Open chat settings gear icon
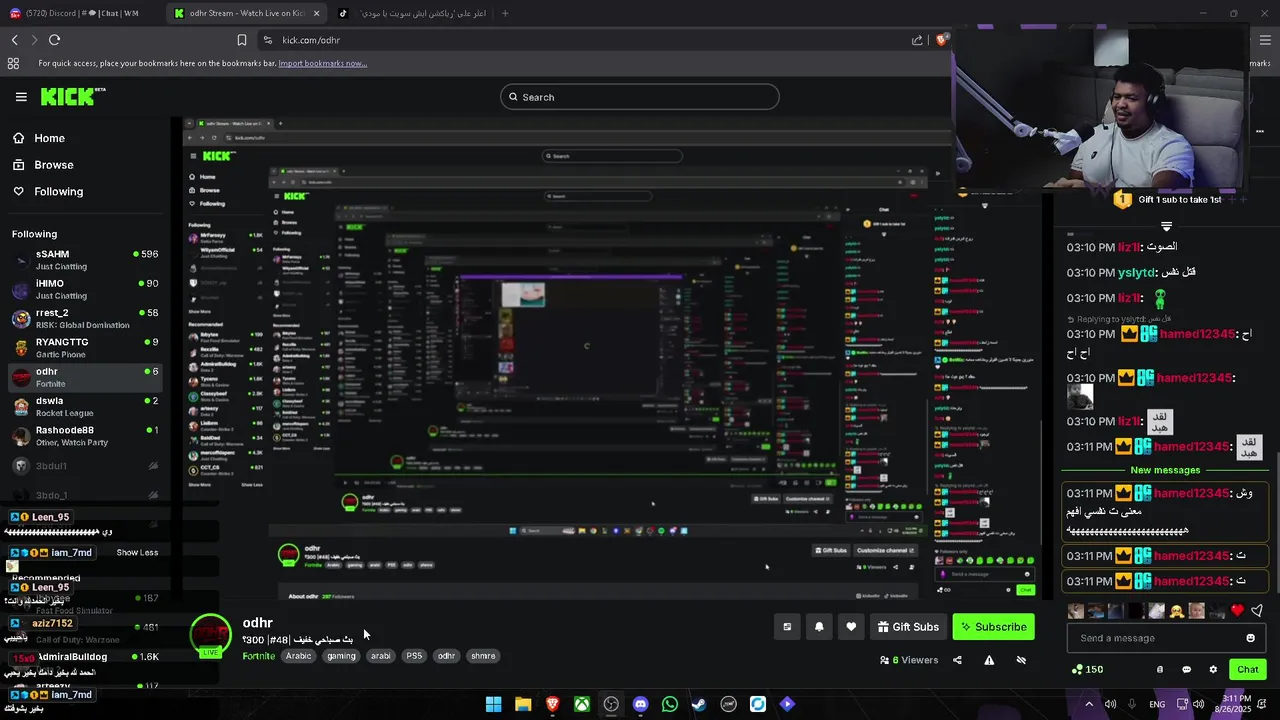Image resolution: width=1280 pixels, height=720 pixels. [1213, 669]
